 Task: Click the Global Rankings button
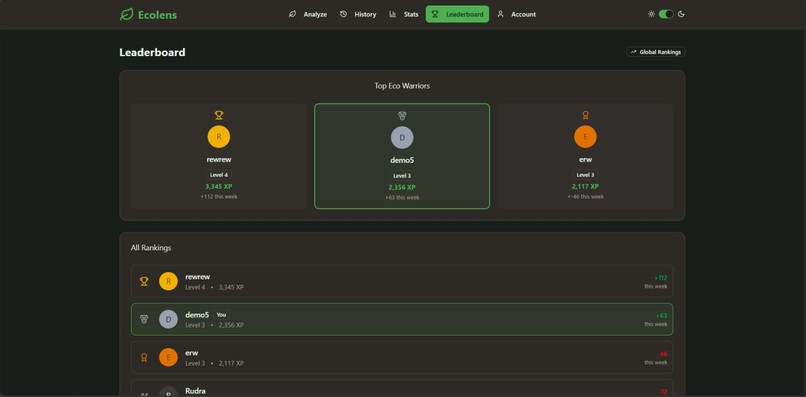[x=655, y=52]
